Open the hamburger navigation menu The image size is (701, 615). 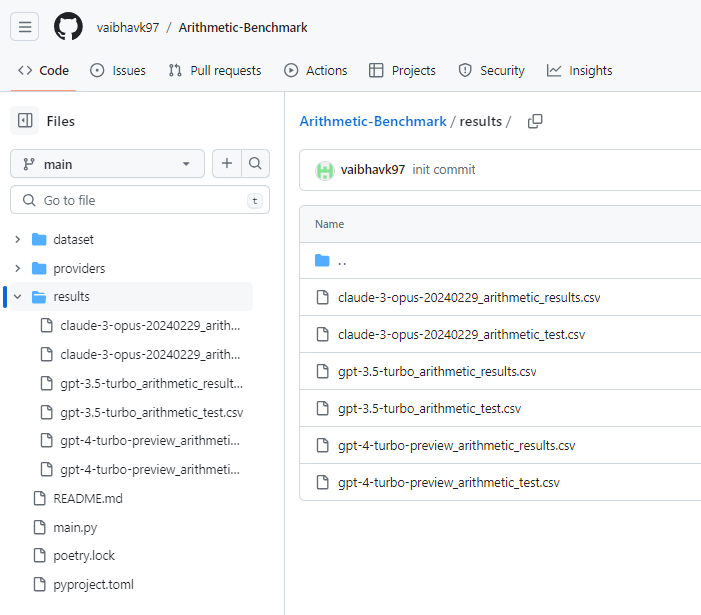[x=25, y=27]
